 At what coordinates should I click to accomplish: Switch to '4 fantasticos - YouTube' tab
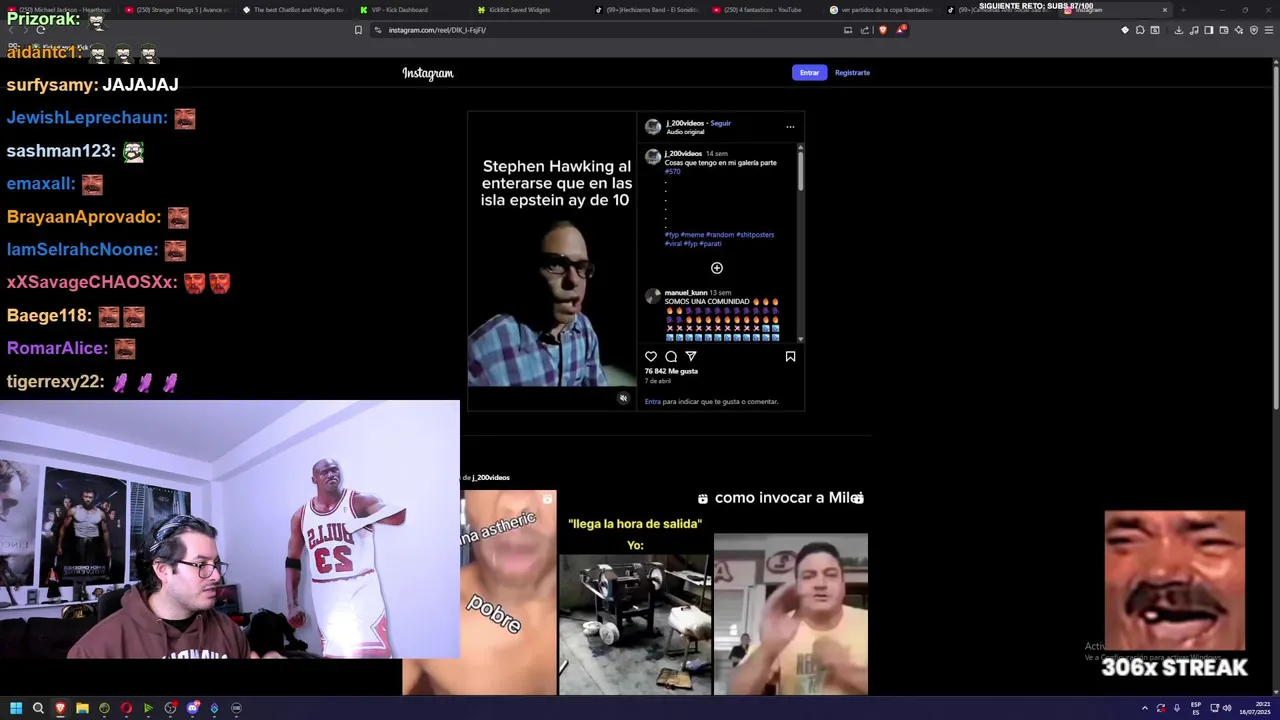pyautogui.click(x=764, y=10)
